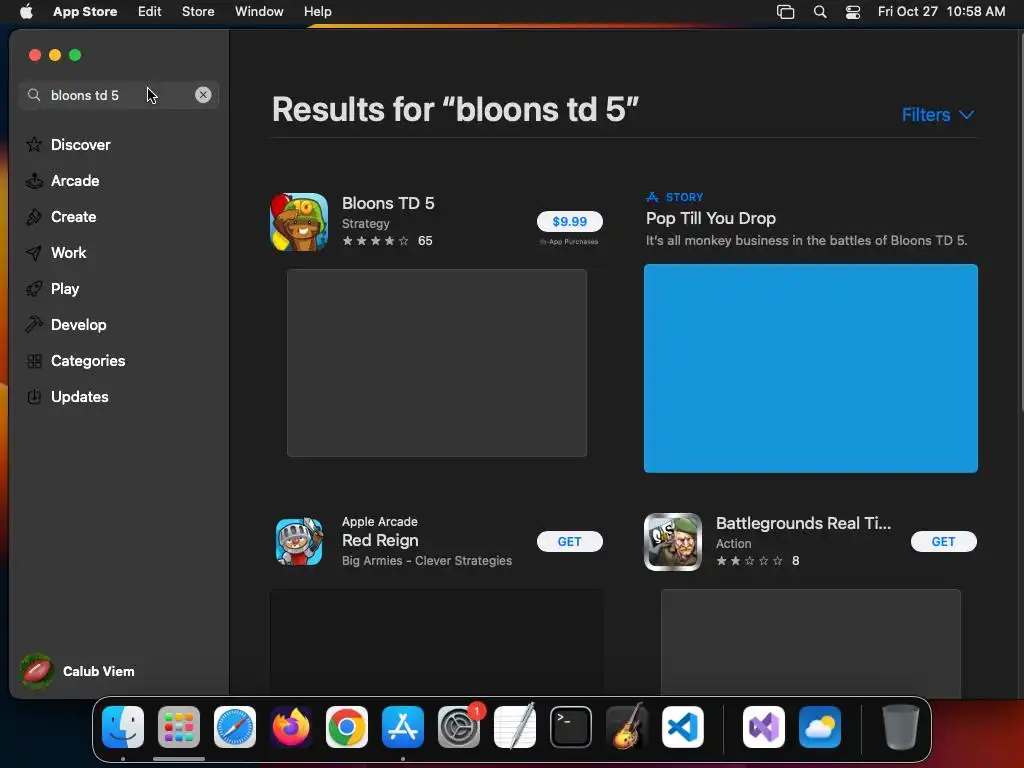Screen dimensions: 1024x768
Task: Open the Bloons TD 5 app icon
Action: (x=299, y=222)
